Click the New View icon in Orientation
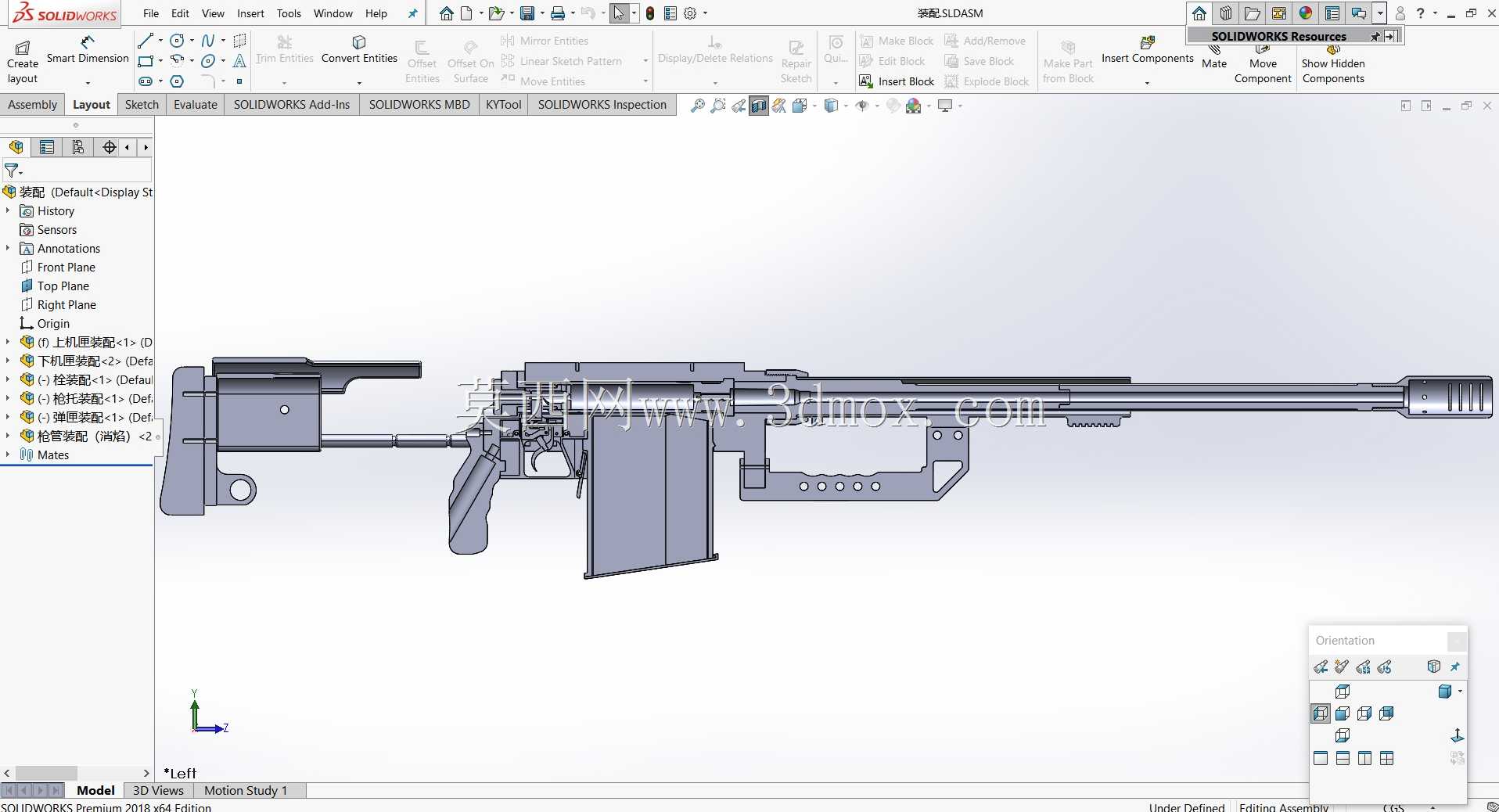Image resolution: width=1499 pixels, height=812 pixels. coord(1342,666)
